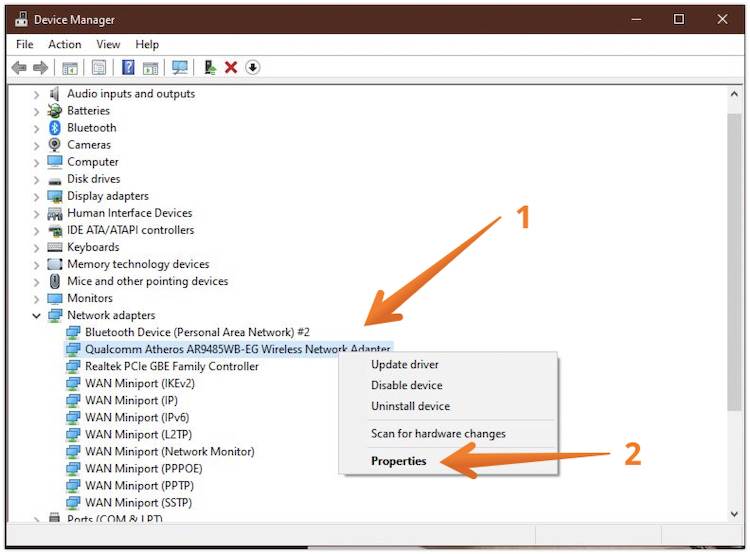Click the red X uninstall device icon
Viewport: 750px width, 554px height.
pyautogui.click(x=231, y=68)
